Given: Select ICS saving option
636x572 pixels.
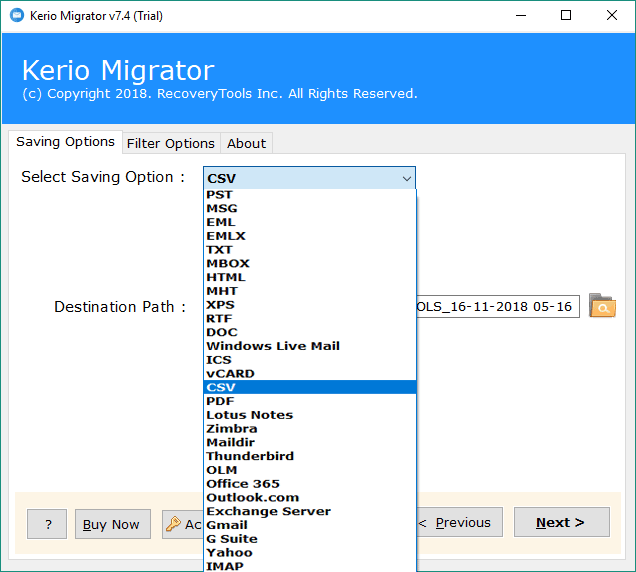Looking at the screenshot, I should [310, 360].
